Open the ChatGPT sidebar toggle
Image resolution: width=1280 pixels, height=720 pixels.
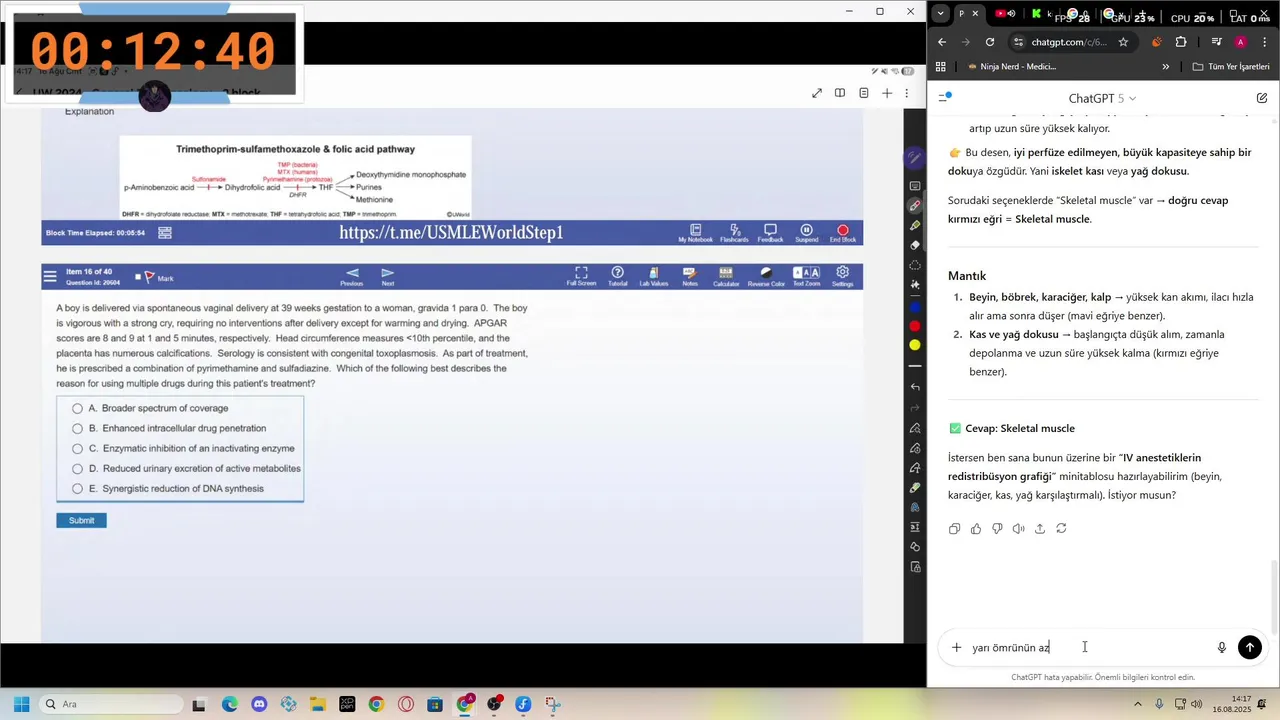[945, 98]
